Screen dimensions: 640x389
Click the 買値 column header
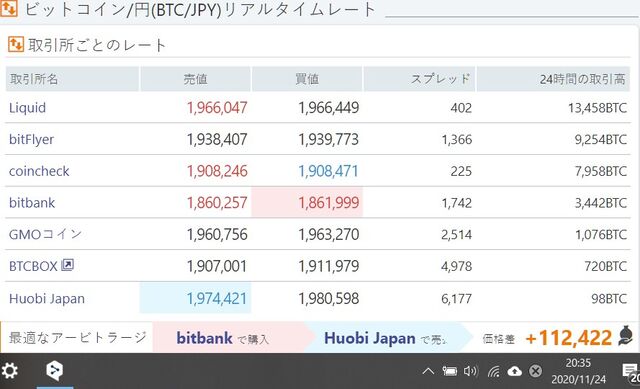[307, 79]
